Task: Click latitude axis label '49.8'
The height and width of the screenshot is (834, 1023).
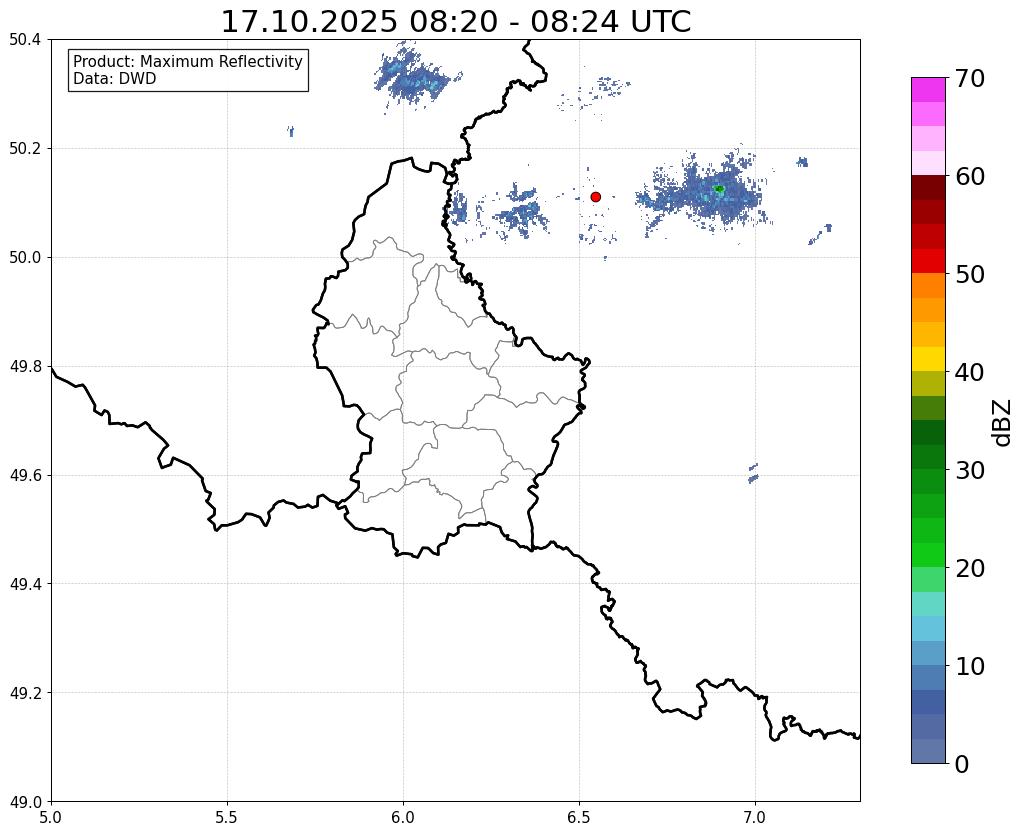Action: pos(25,367)
